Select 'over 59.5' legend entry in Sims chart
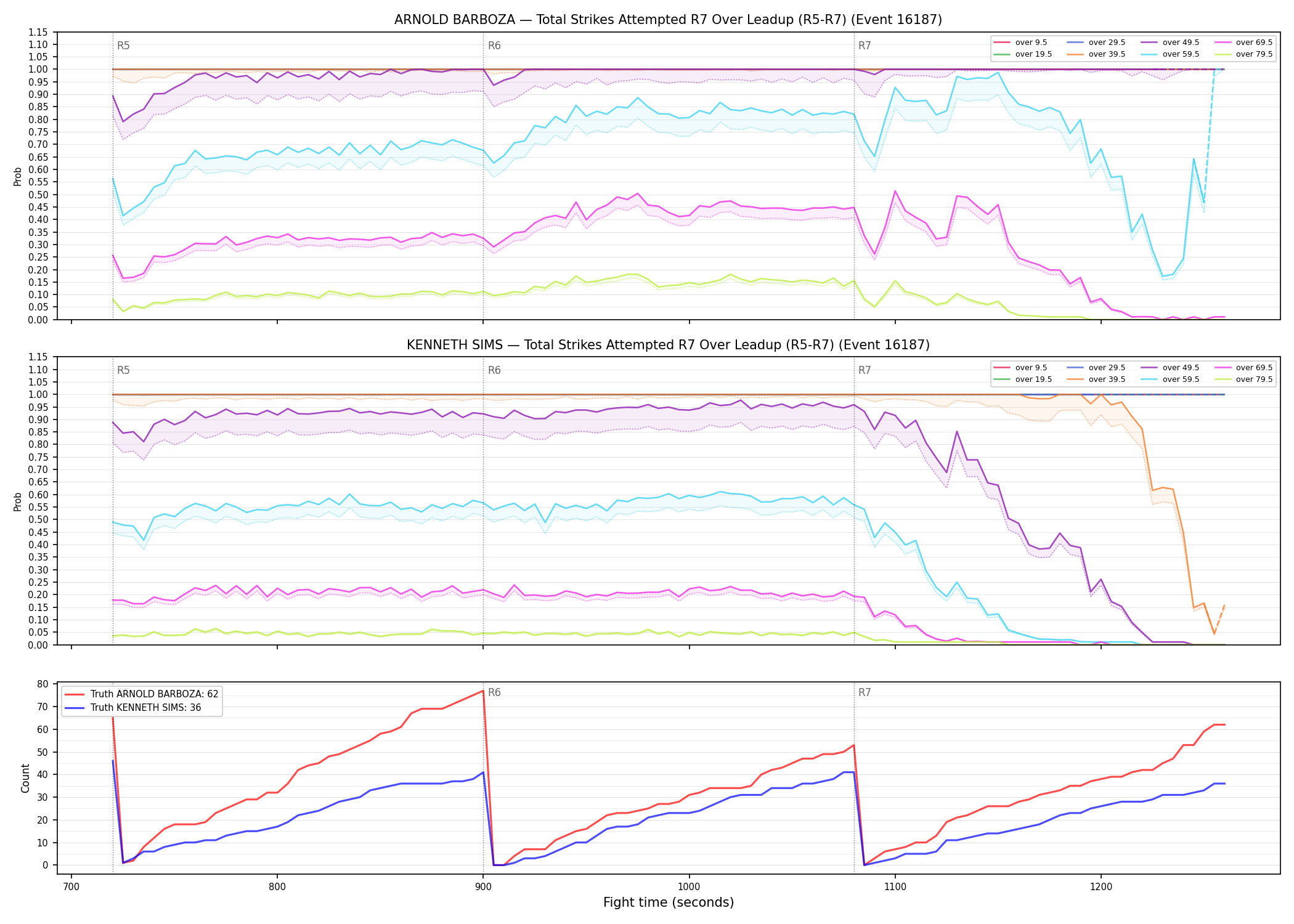Viewport: 1294px width, 924px height. tap(1170, 379)
